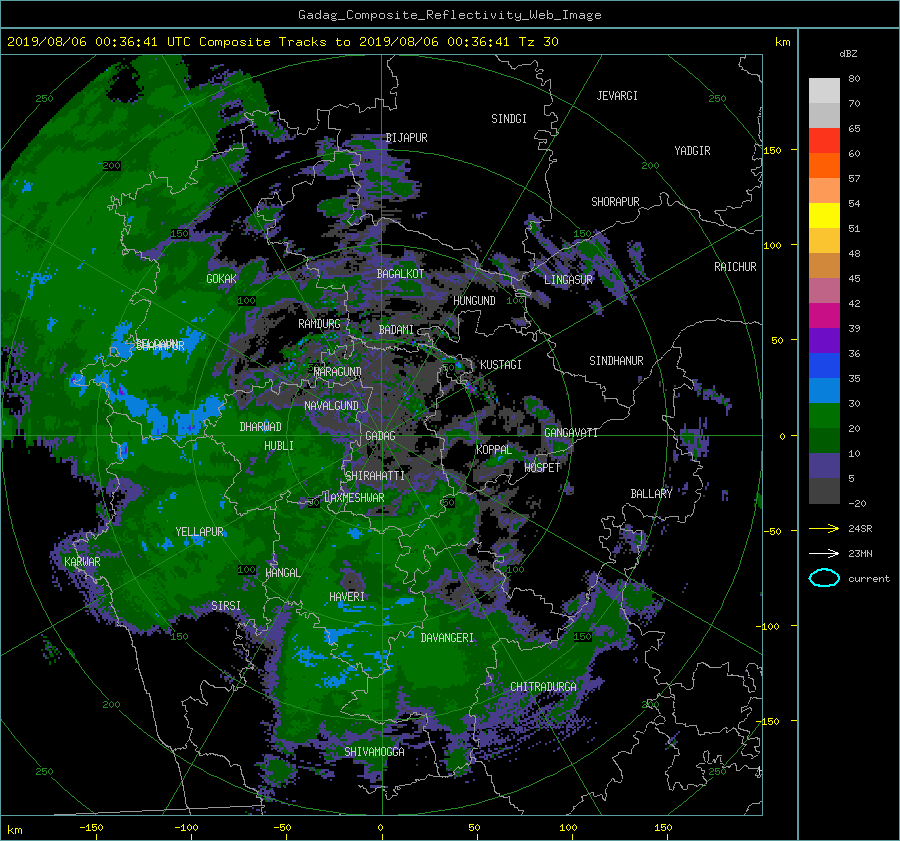Viewport: 900px width, 841px height.
Task: Click the grey -20 to 5 dBZ swatch
Action: 824,491
